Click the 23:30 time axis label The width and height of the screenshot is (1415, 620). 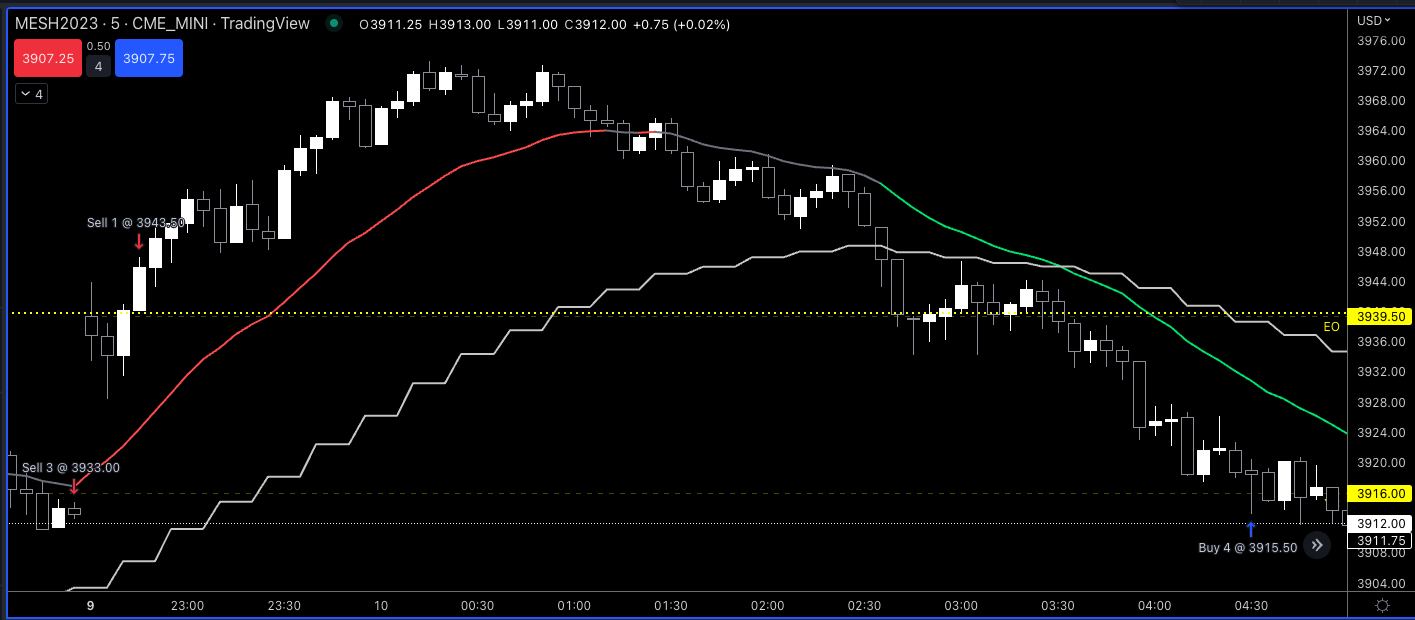pos(285,606)
